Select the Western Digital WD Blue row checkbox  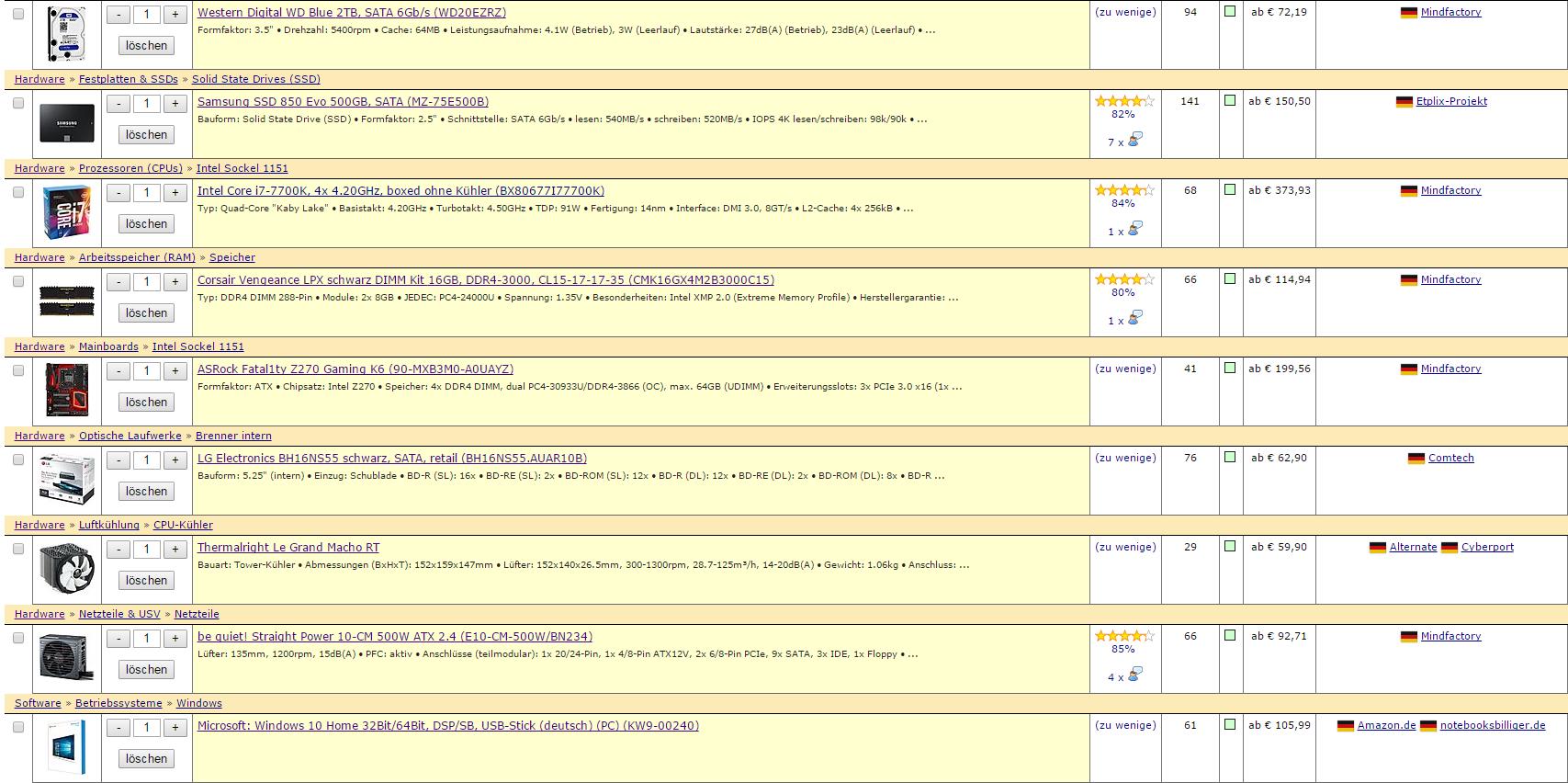coord(18,15)
